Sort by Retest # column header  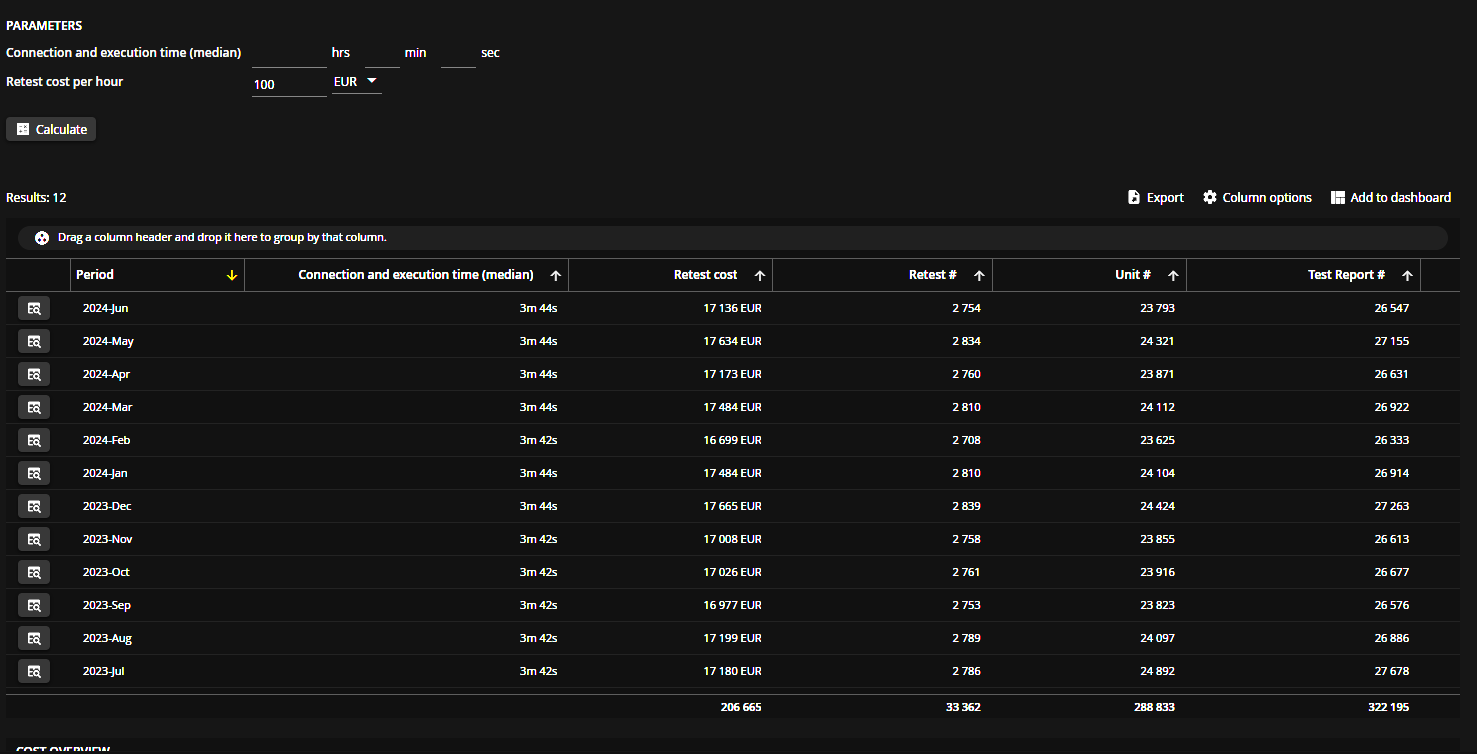[932, 275]
